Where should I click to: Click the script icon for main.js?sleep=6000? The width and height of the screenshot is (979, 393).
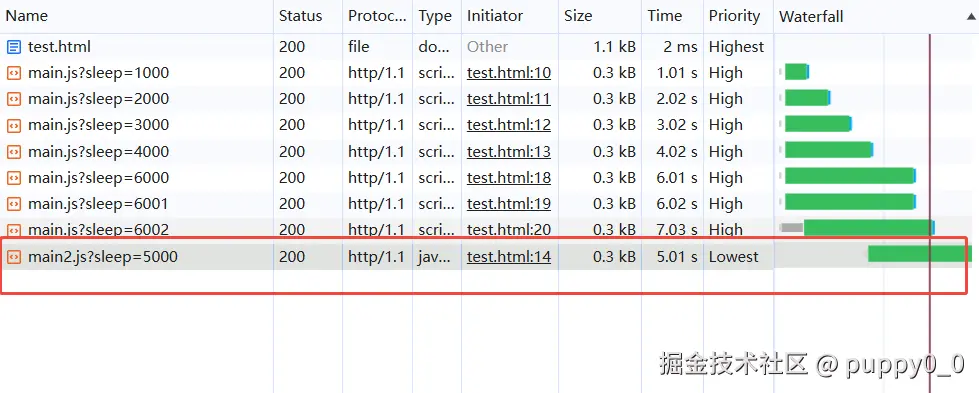pyautogui.click(x=14, y=178)
